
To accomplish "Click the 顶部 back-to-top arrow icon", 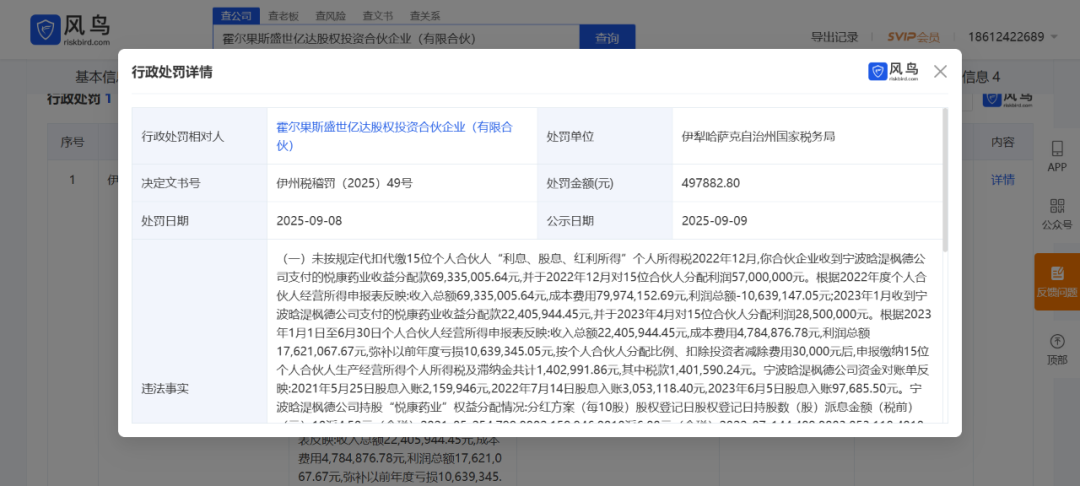I will pyautogui.click(x=1057, y=345).
